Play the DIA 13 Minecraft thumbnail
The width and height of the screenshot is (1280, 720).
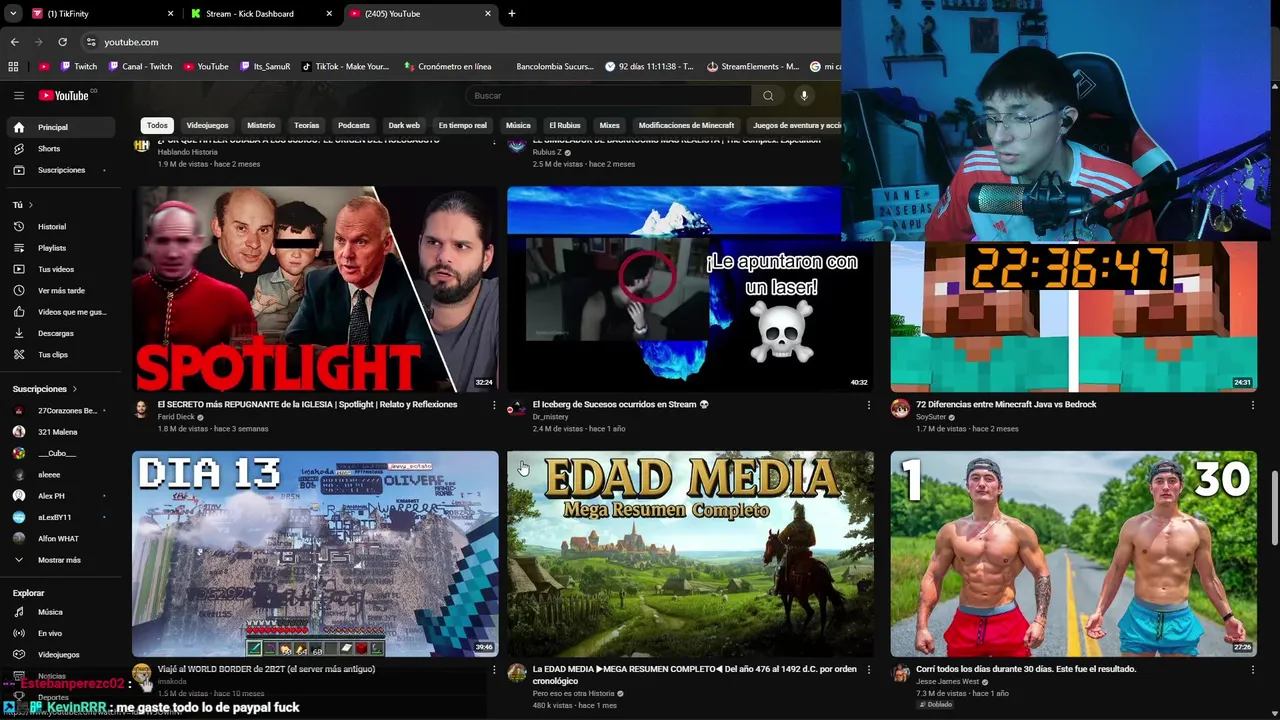click(x=315, y=554)
